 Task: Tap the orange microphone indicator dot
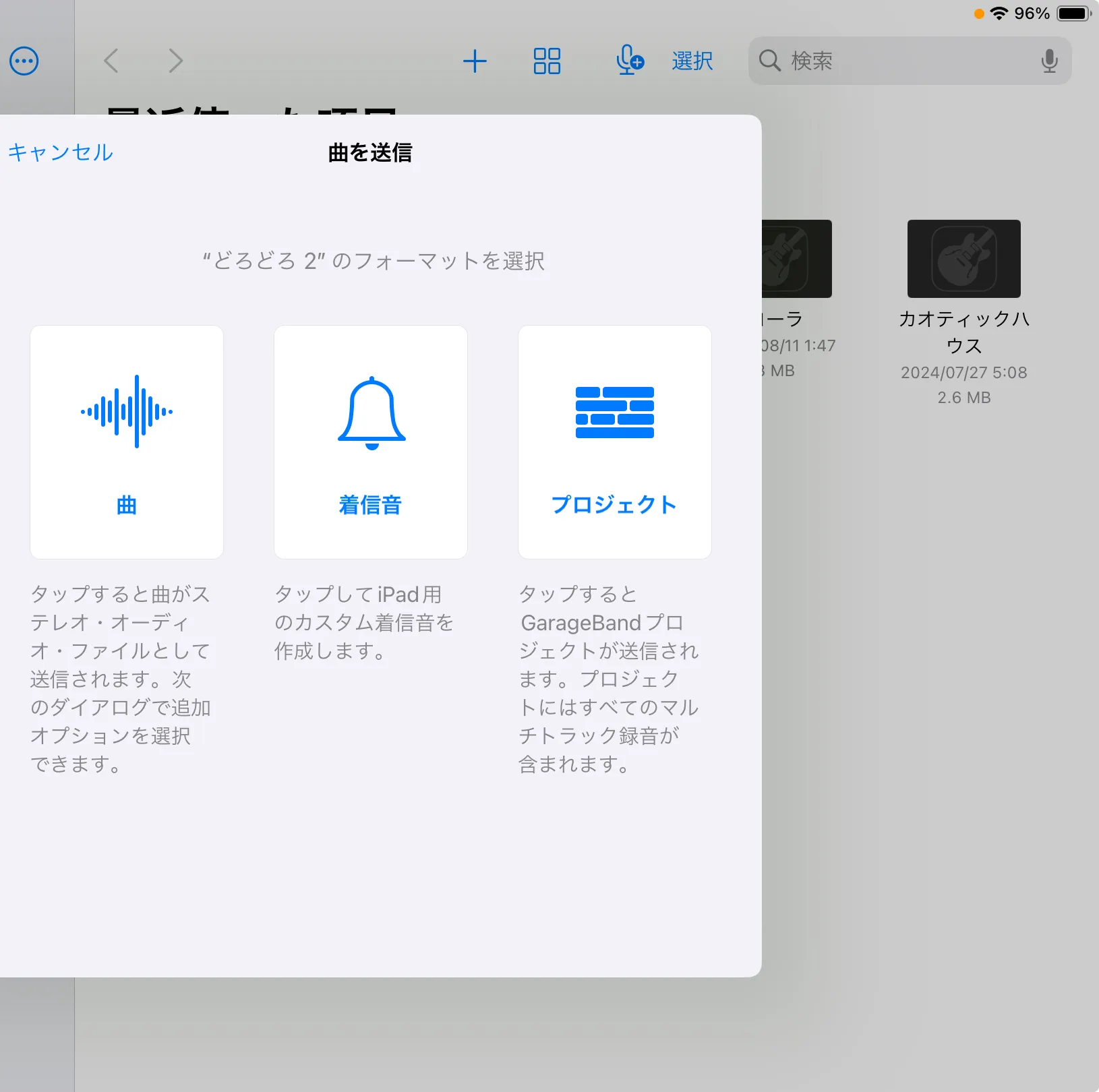(x=979, y=13)
